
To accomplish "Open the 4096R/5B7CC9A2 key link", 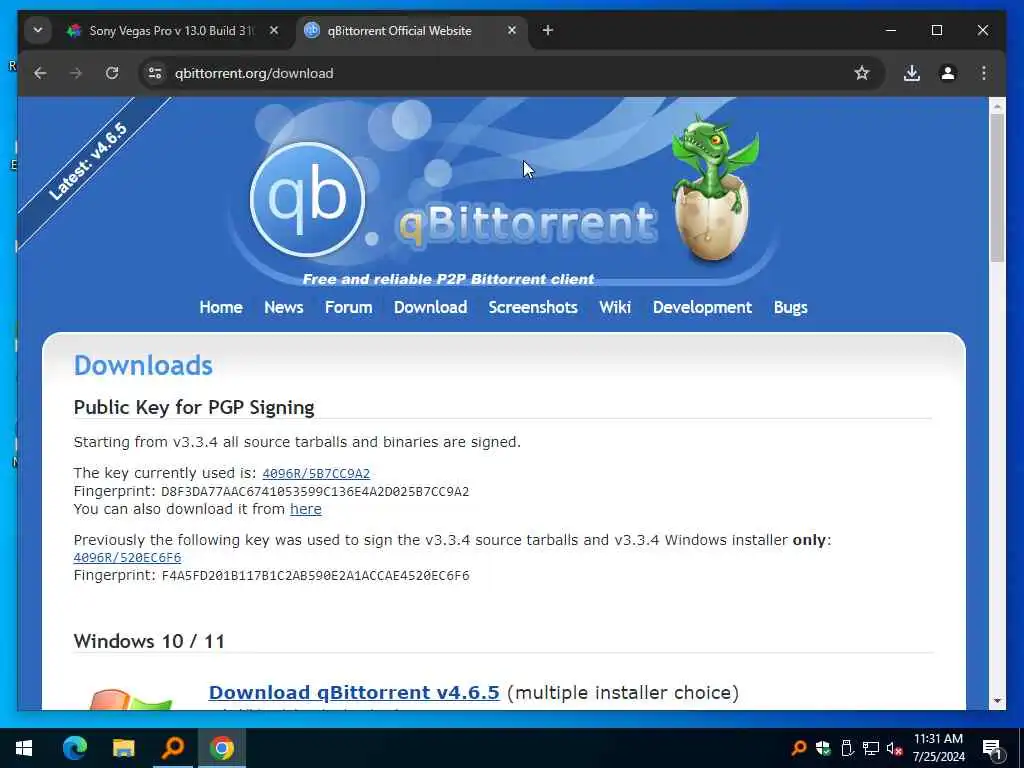I will tap(316, 473).
